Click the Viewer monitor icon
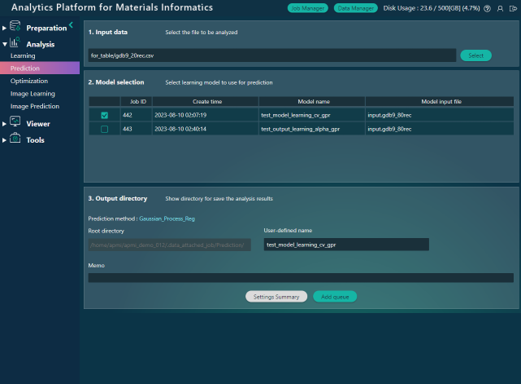This screenshot has width=521, height=384. point(15,122)
